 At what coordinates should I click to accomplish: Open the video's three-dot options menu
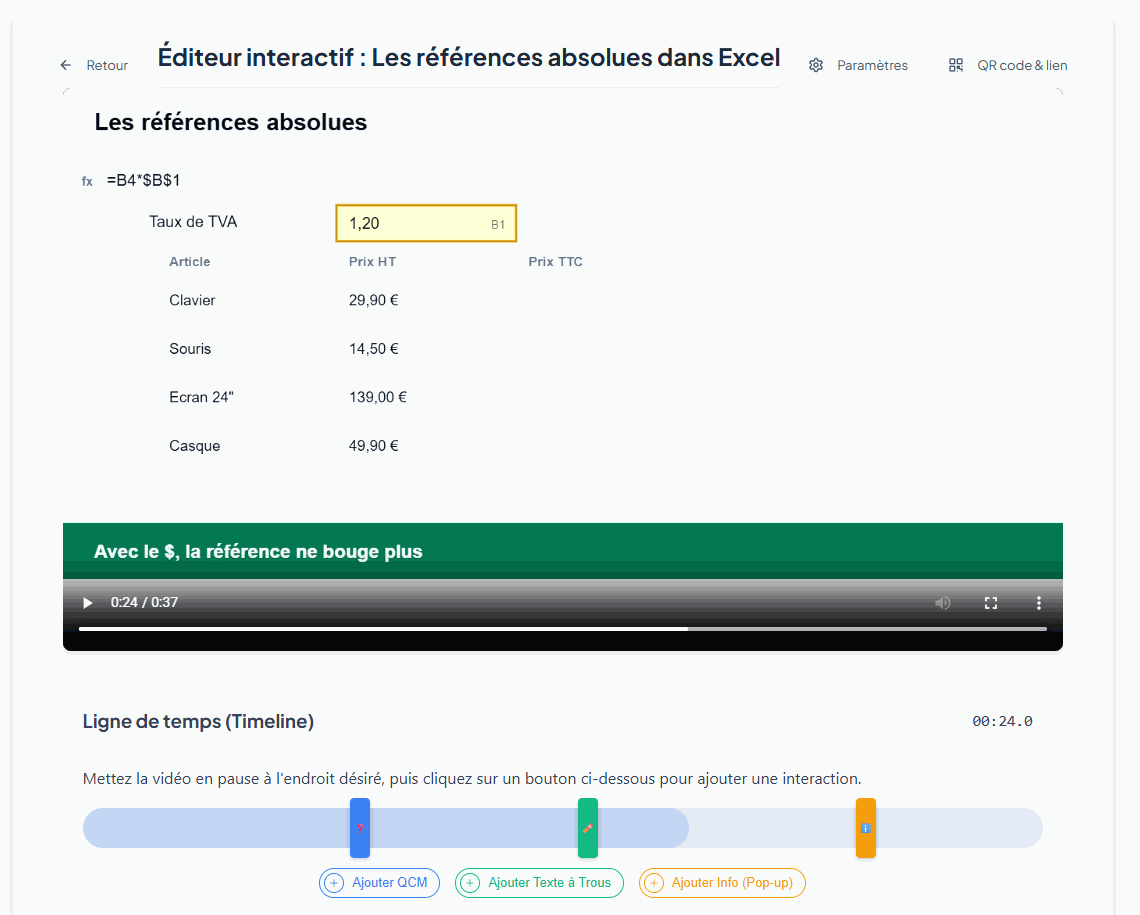point(1039,602)
